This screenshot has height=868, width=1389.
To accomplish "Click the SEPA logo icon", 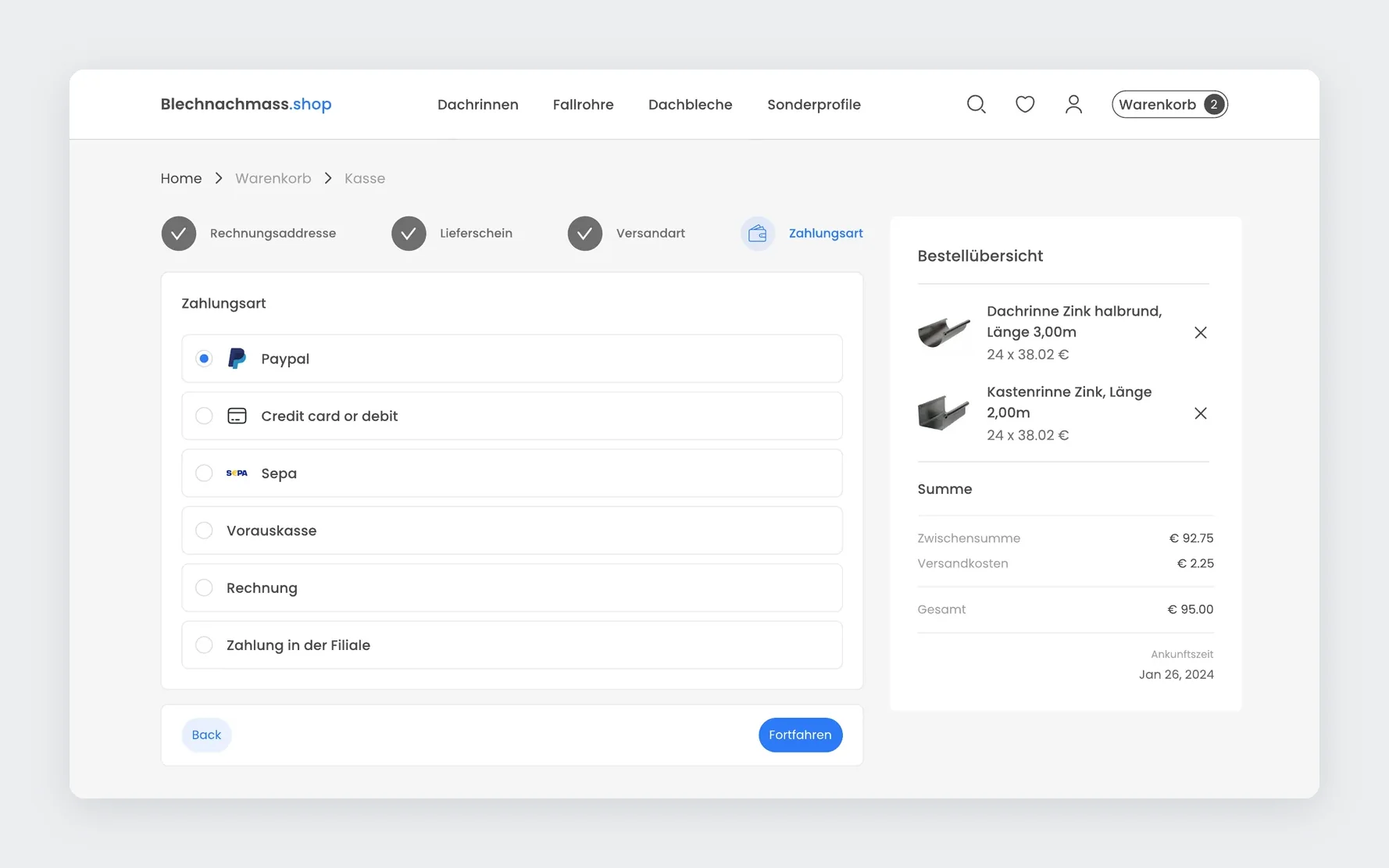I will [x=237, y=473].
